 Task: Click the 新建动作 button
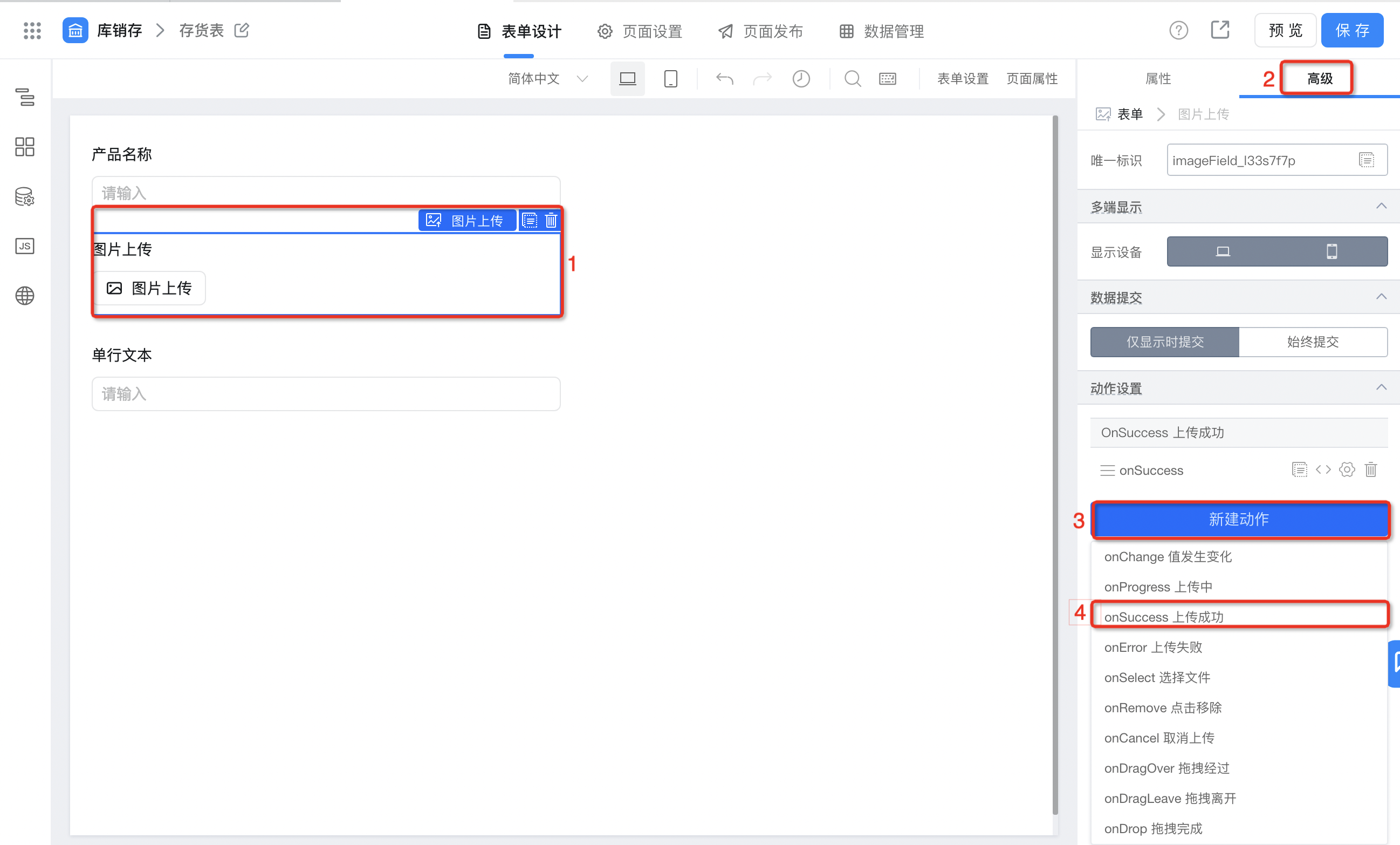click(1239, 519)
